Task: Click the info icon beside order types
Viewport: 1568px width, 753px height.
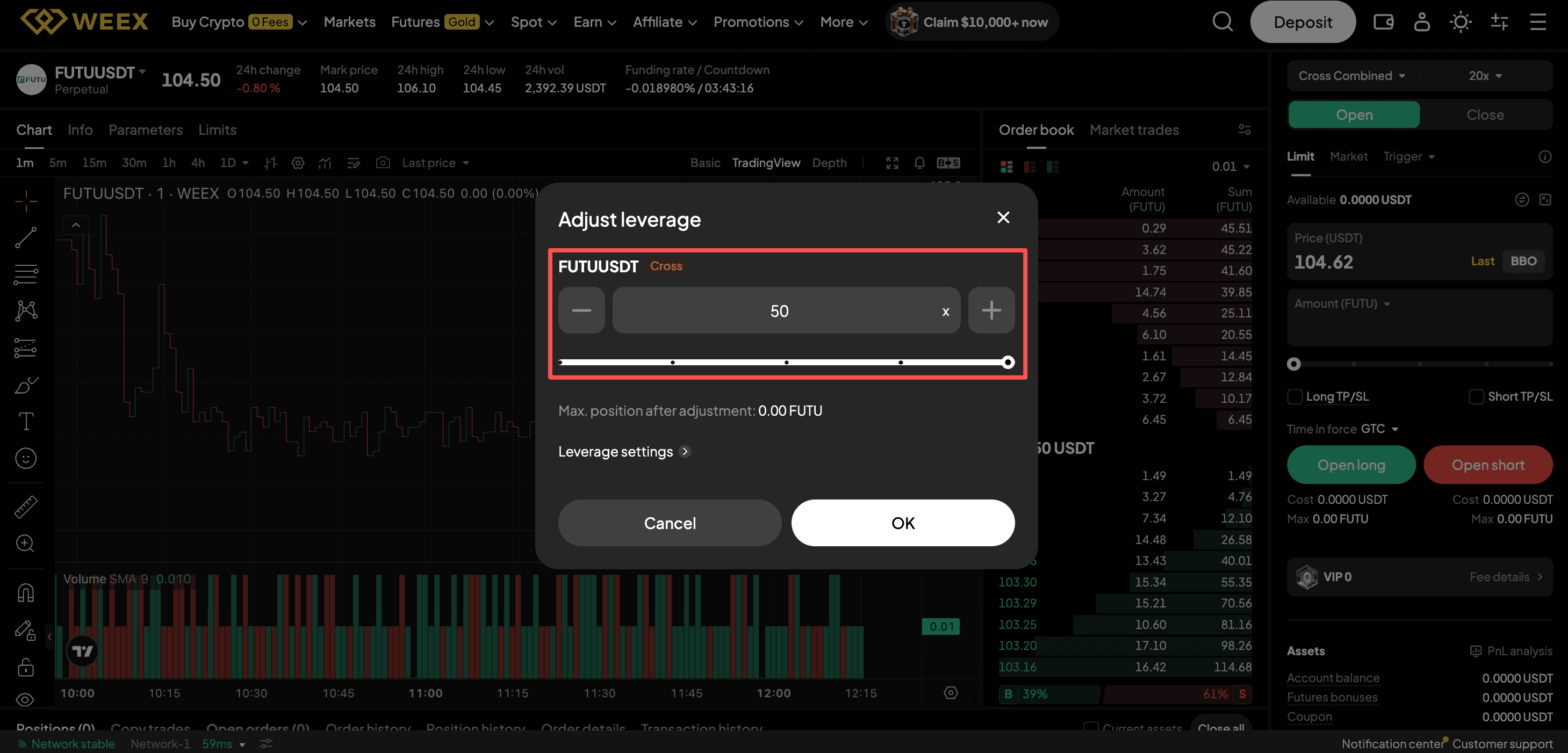Action: 1545,157
